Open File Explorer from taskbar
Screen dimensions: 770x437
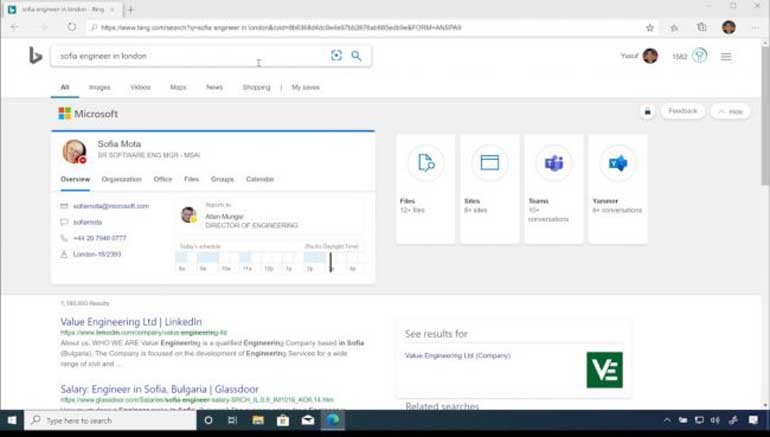(258, 420)
